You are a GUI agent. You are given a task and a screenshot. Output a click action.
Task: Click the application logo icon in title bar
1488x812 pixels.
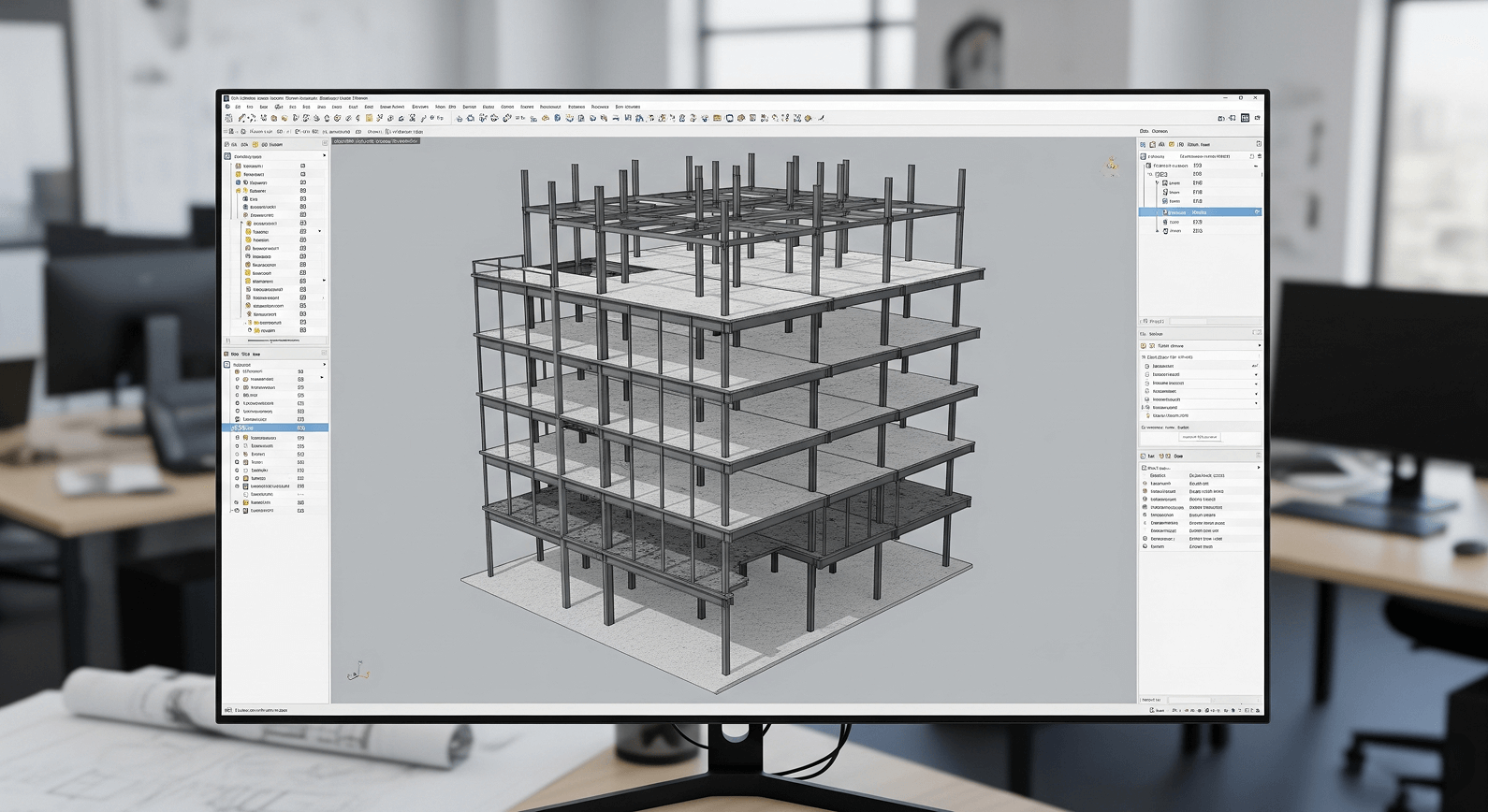226,97
